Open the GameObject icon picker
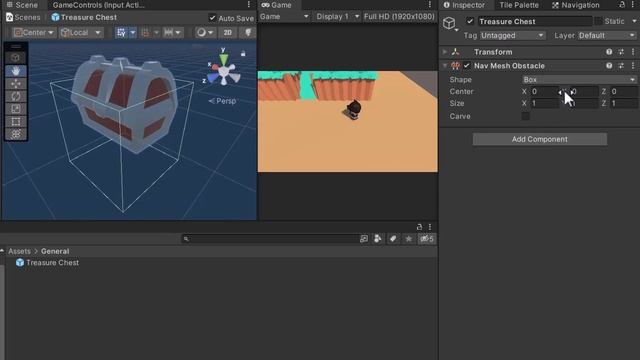This screenshot has height=360, width=640. (x=450, y=24)
